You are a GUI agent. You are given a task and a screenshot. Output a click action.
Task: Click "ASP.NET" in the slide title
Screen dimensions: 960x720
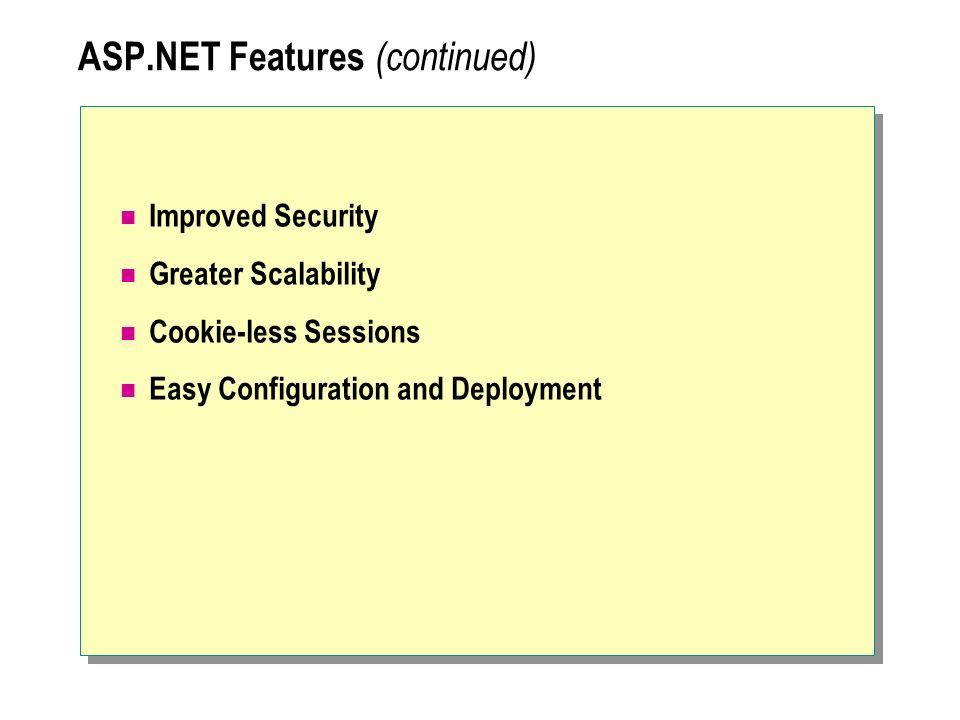tap(149, 57)
